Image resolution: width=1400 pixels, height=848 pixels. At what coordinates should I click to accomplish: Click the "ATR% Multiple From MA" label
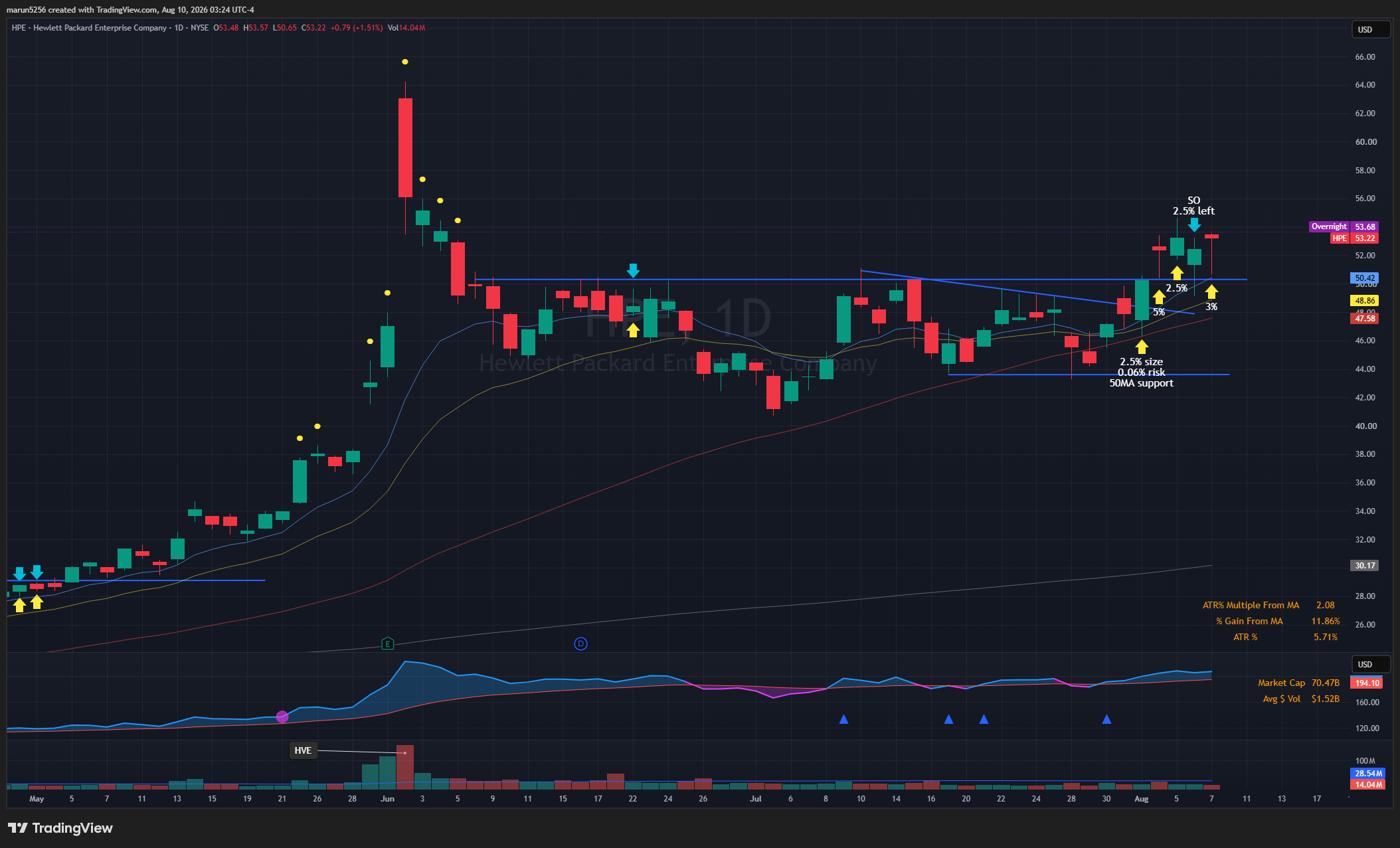point(1251,605)
